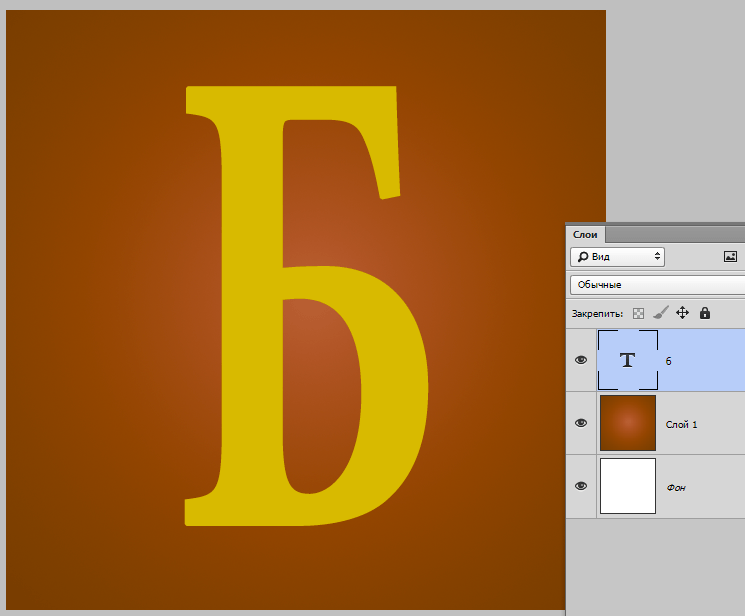The height and width of the screenshot is (616, 745).
Task: Hide the Слой 1 layer
Action: [581, 423]
